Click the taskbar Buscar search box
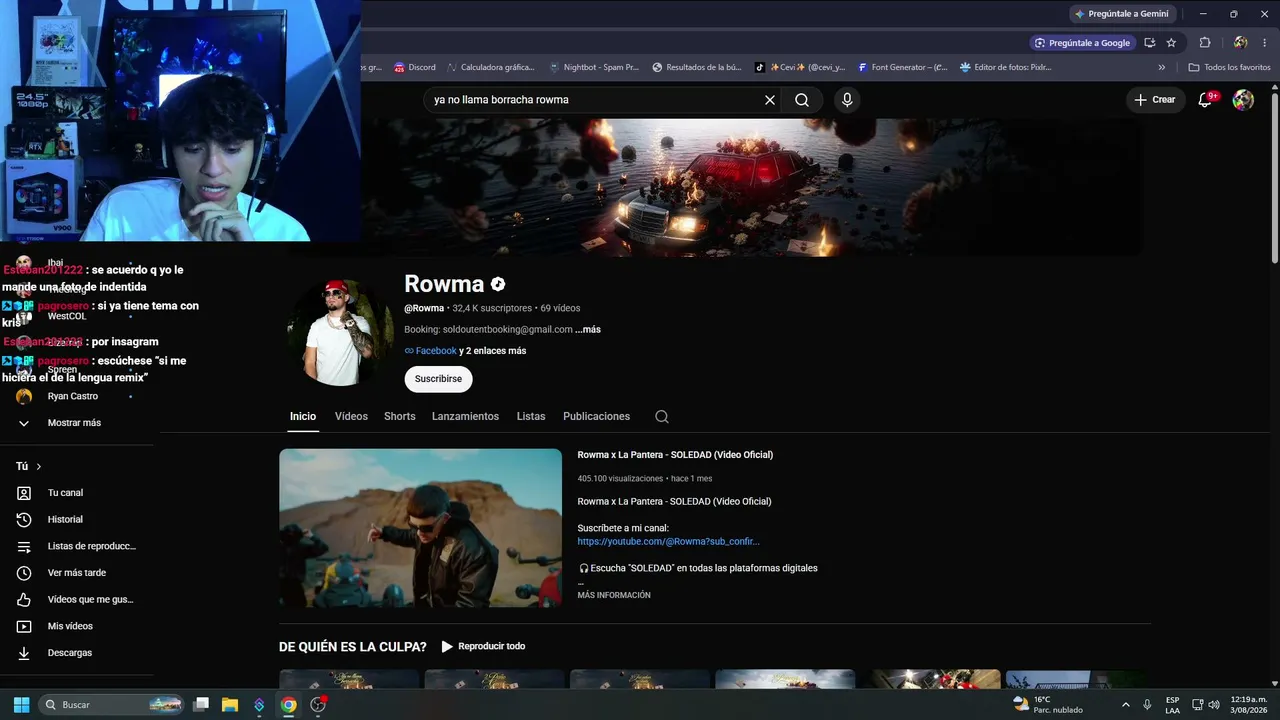 [113, 705]
